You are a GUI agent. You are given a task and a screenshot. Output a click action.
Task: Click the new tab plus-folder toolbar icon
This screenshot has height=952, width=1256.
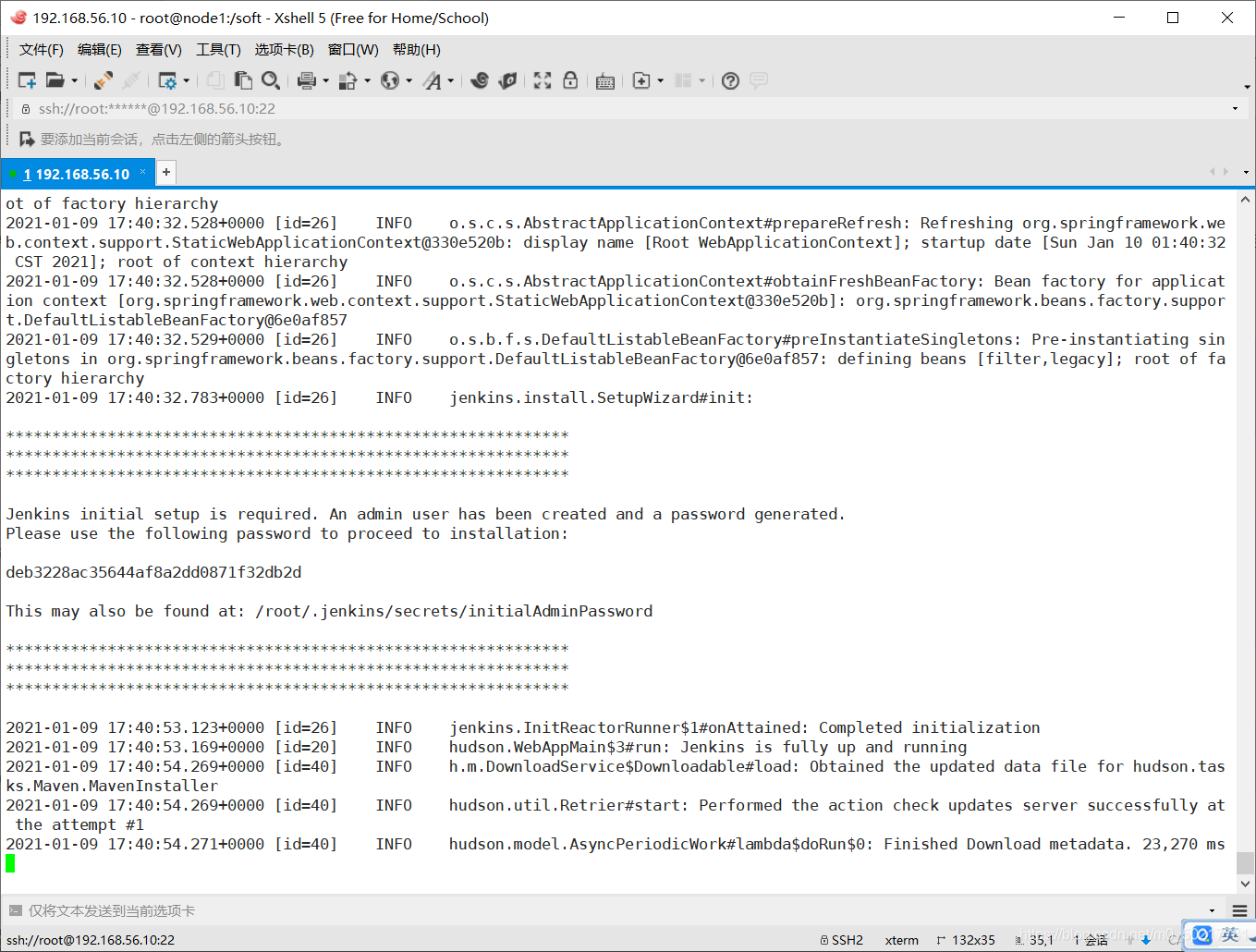tap(641, 81)
